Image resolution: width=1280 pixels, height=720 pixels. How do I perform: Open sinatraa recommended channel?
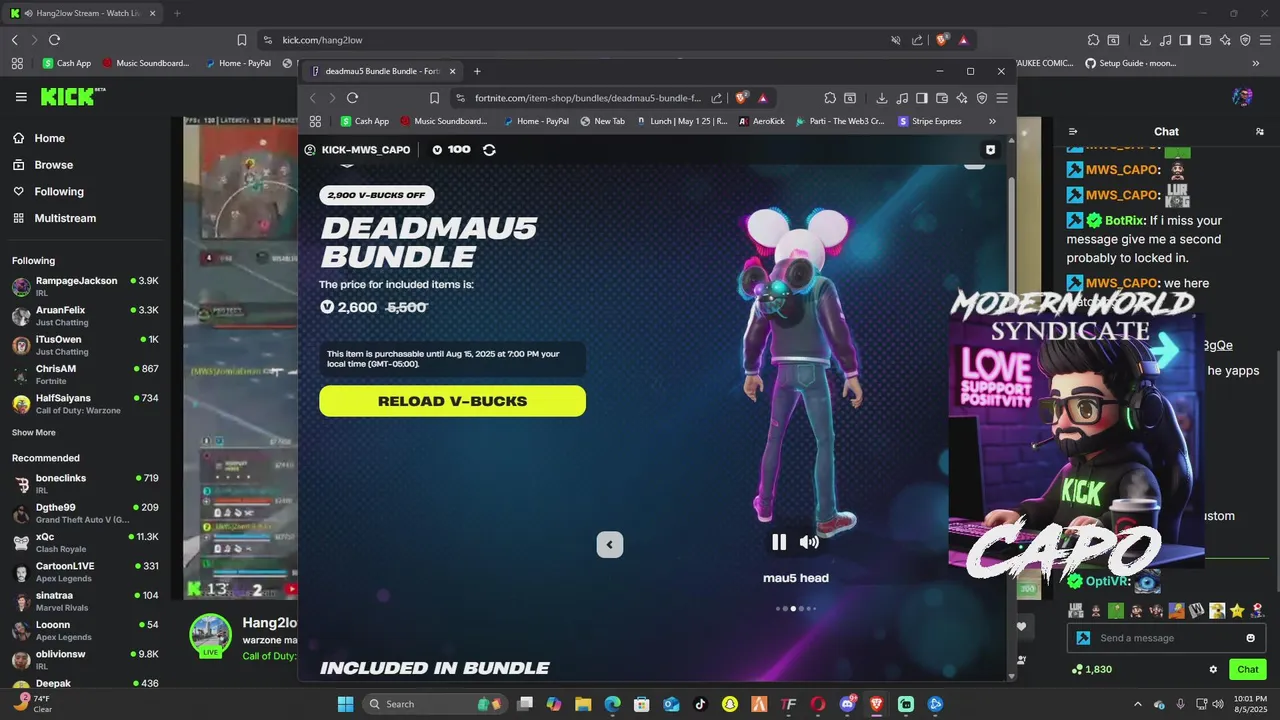[86, 601]
